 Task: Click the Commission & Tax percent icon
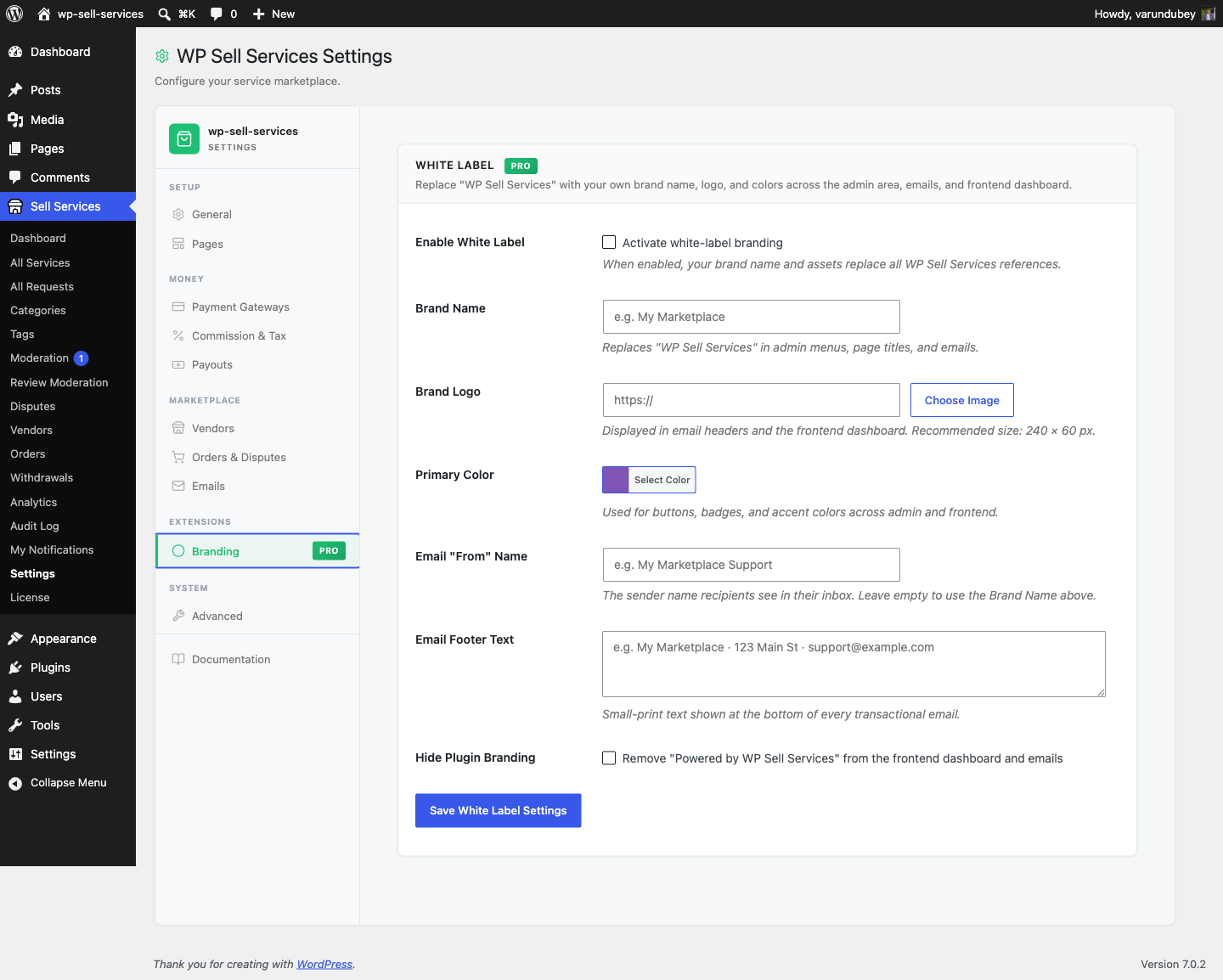pyautogui.click(x=178, y=335)
